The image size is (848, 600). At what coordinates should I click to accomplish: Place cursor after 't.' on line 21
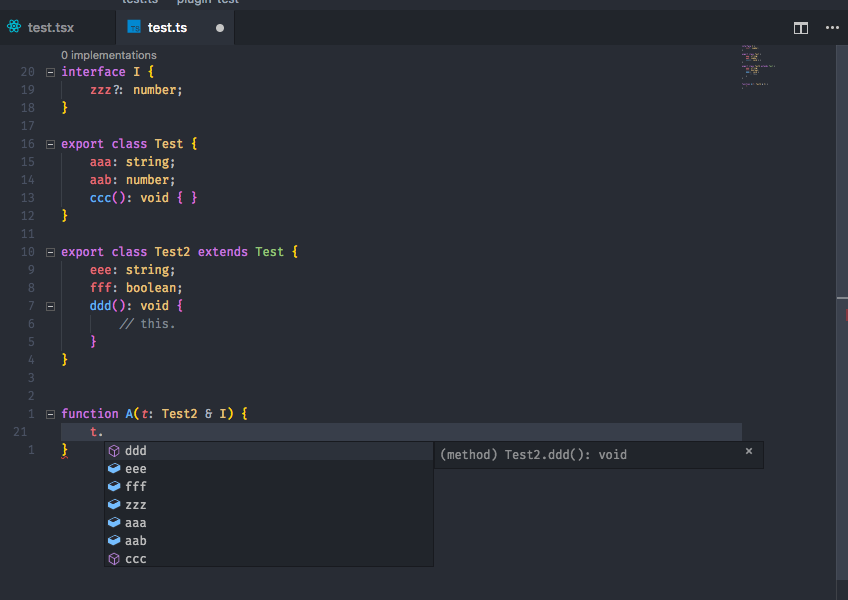coord(103,432)
